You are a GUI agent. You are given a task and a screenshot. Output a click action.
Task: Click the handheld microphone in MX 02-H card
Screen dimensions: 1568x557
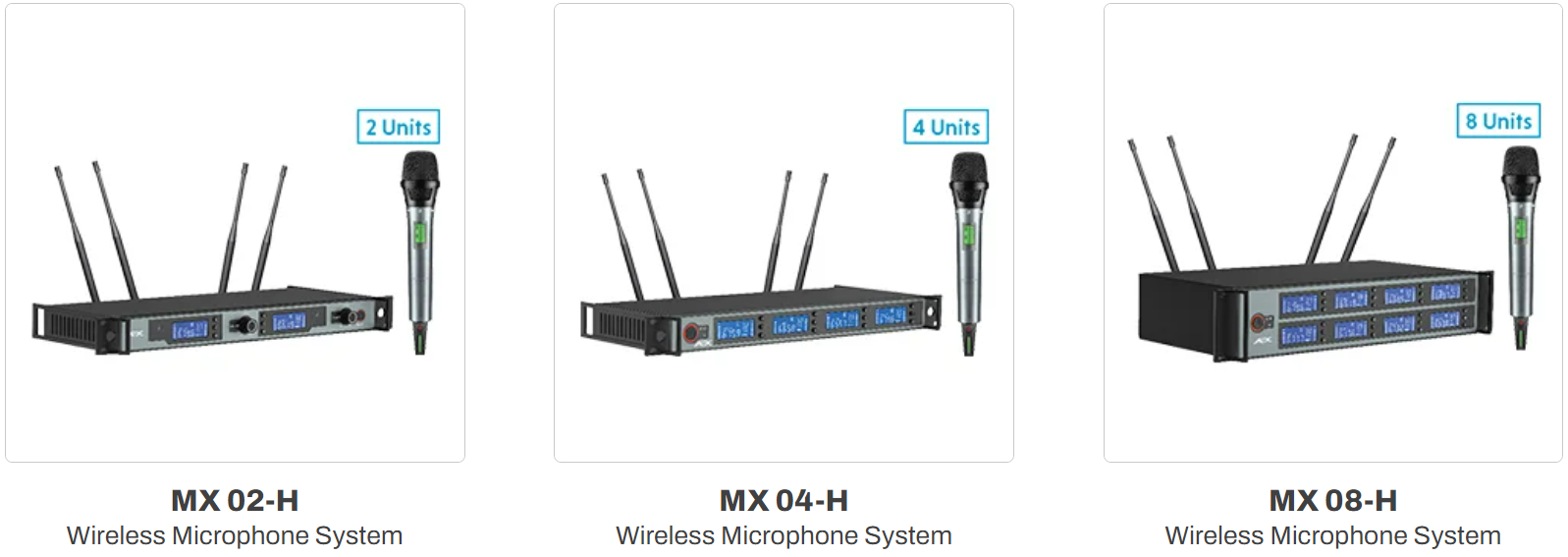coord(419,252)
